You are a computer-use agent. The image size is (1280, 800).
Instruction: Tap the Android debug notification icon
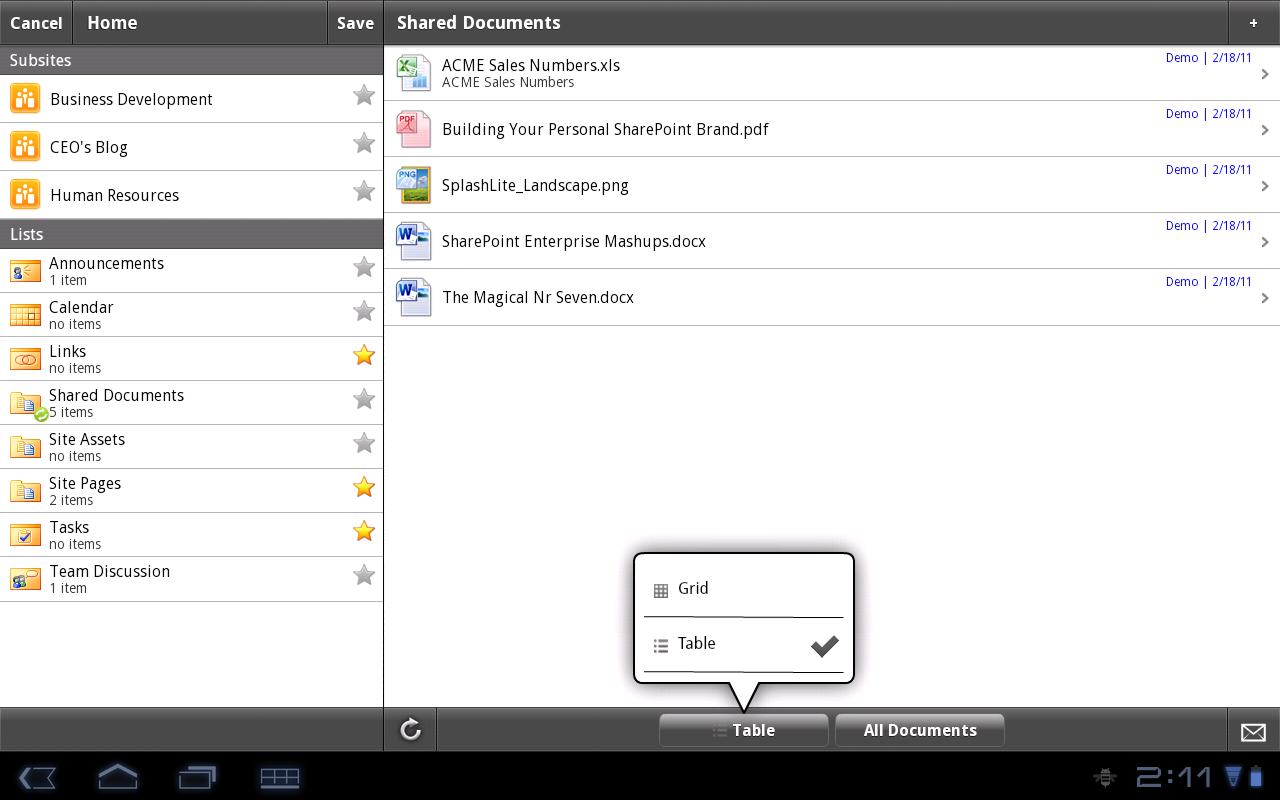click(x=1106, y=776)
